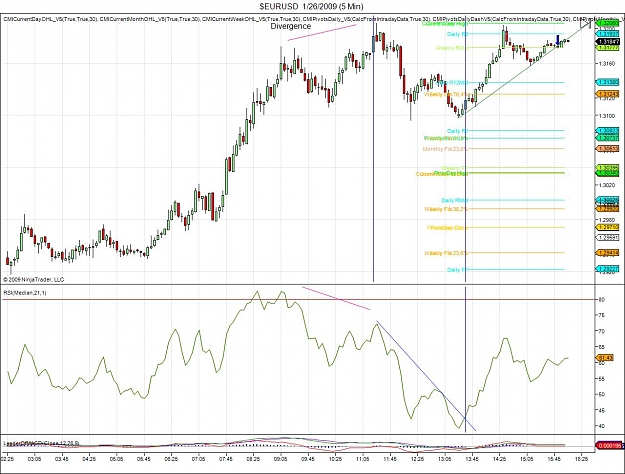
Task: Click the 1.2980 price axis label
Action: pos(607,220)
